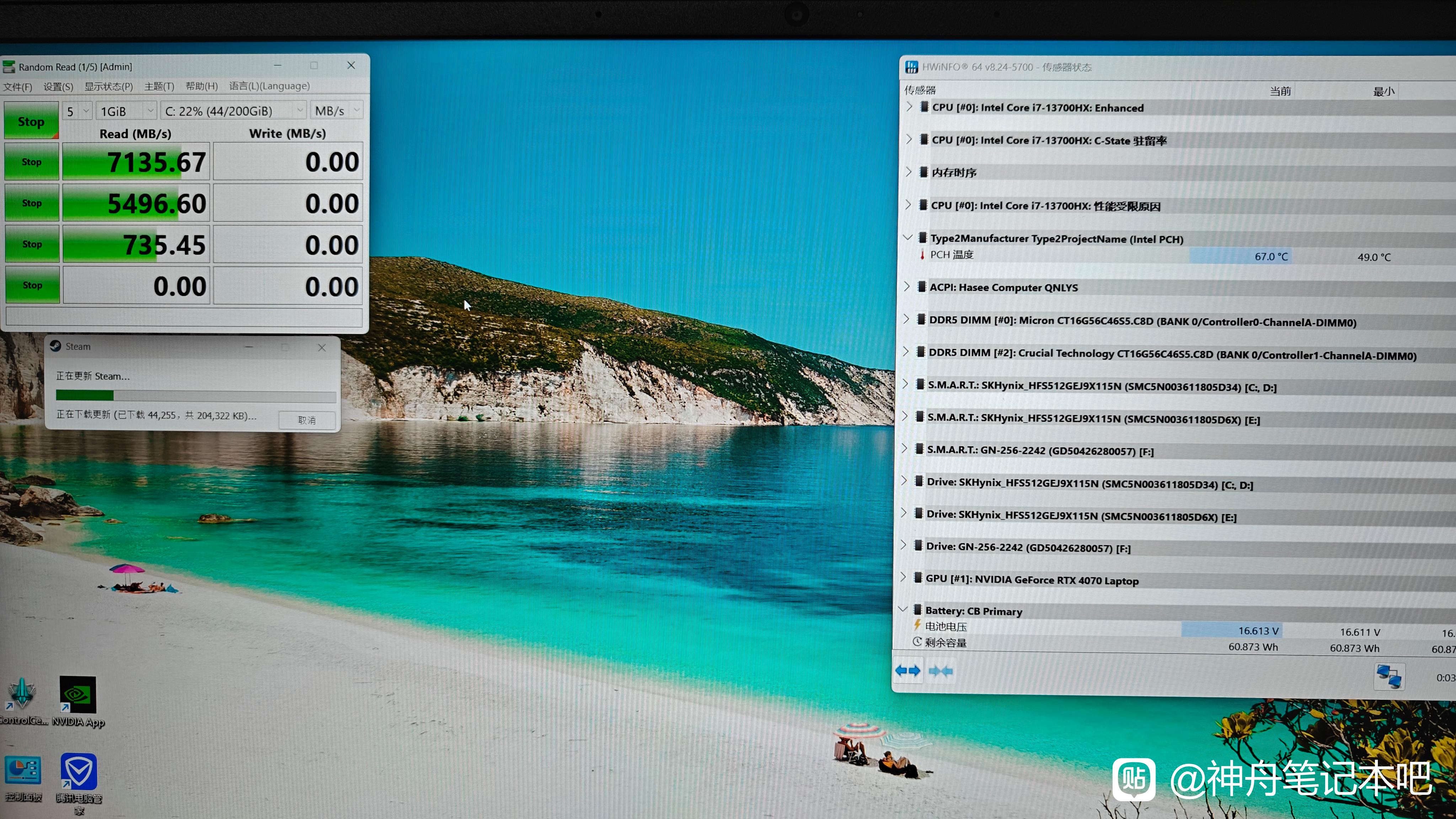The width and height of the screenshot is (1456, 819).
Task: Click the 当前 column header
Action: [x=1280, y=91]
